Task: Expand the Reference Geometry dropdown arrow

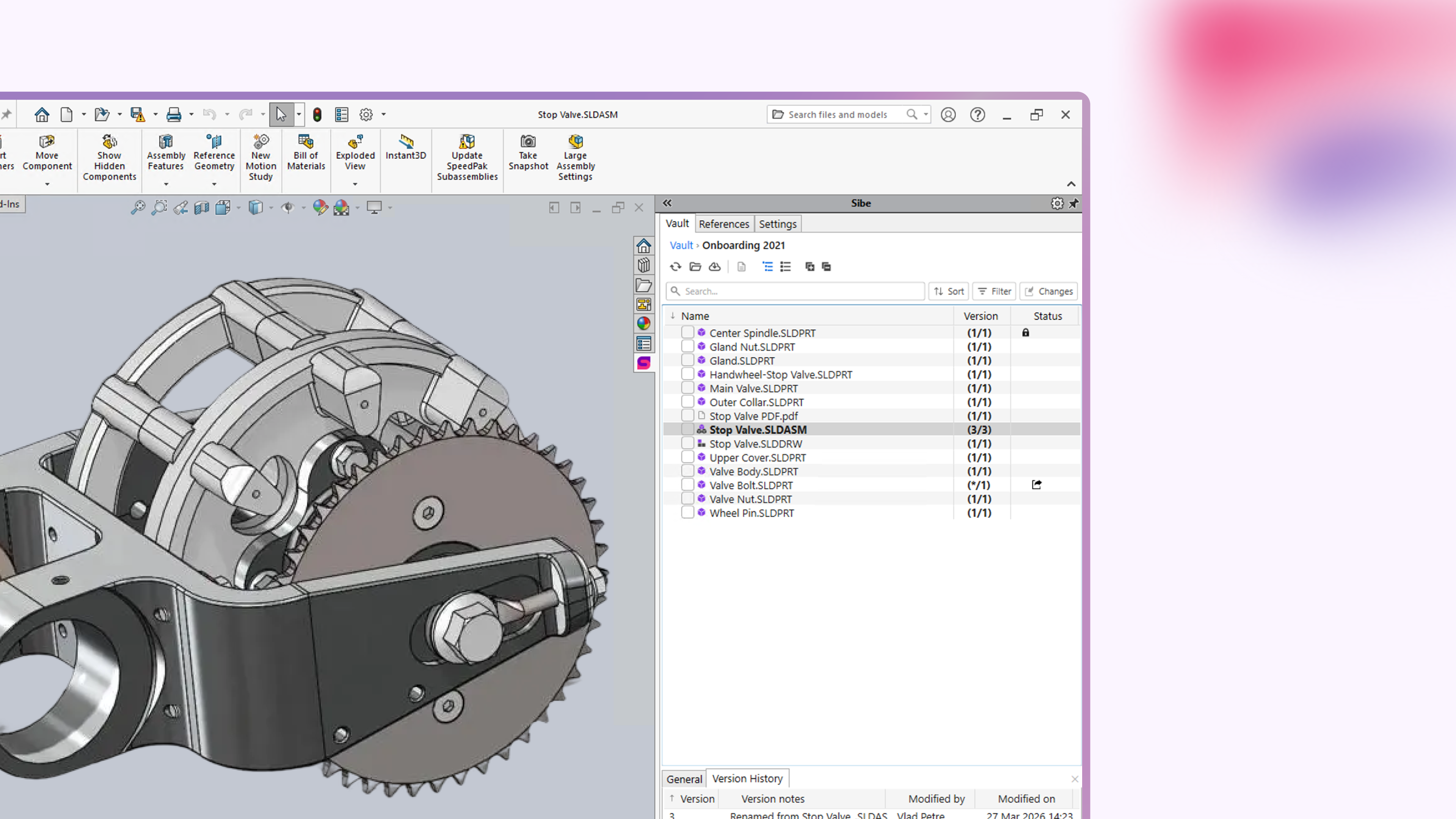Action: pos(214,184)
